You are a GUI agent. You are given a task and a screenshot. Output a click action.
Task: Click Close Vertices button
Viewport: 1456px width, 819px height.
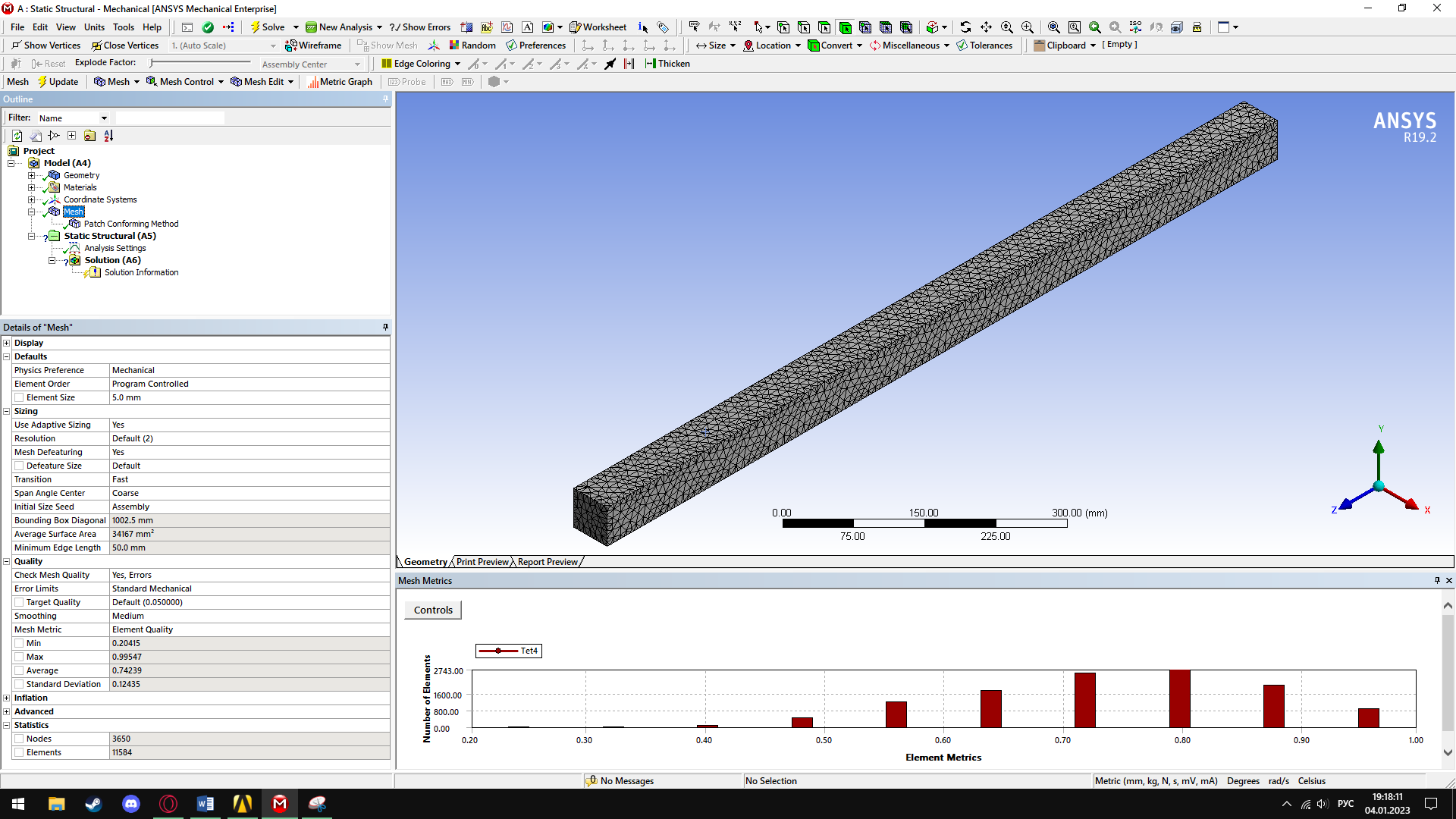click(x=125, y=45)
